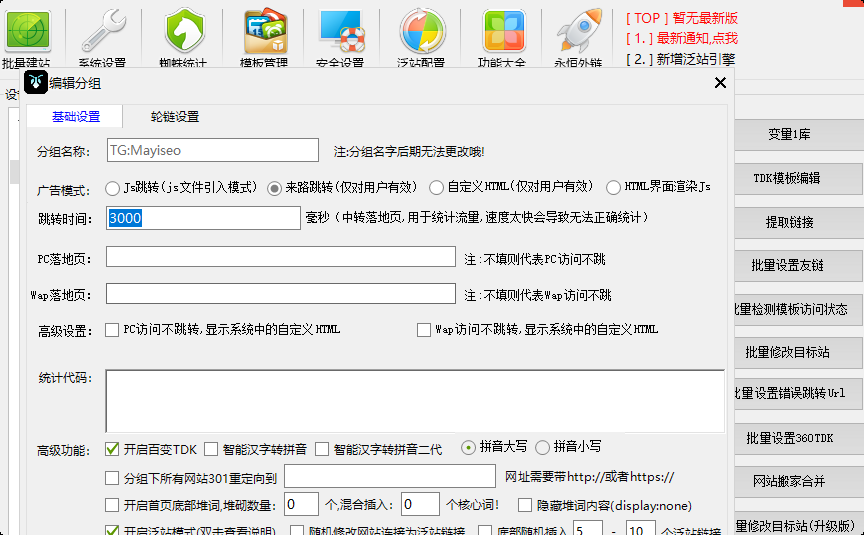Open 功能大全 colorful tiles icon

(x=504, y=31)
